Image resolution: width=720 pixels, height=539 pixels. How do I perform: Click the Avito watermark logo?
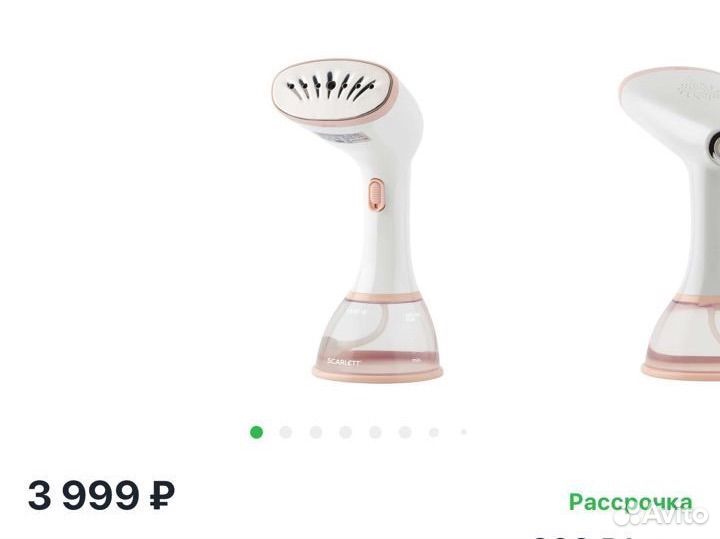661,516
